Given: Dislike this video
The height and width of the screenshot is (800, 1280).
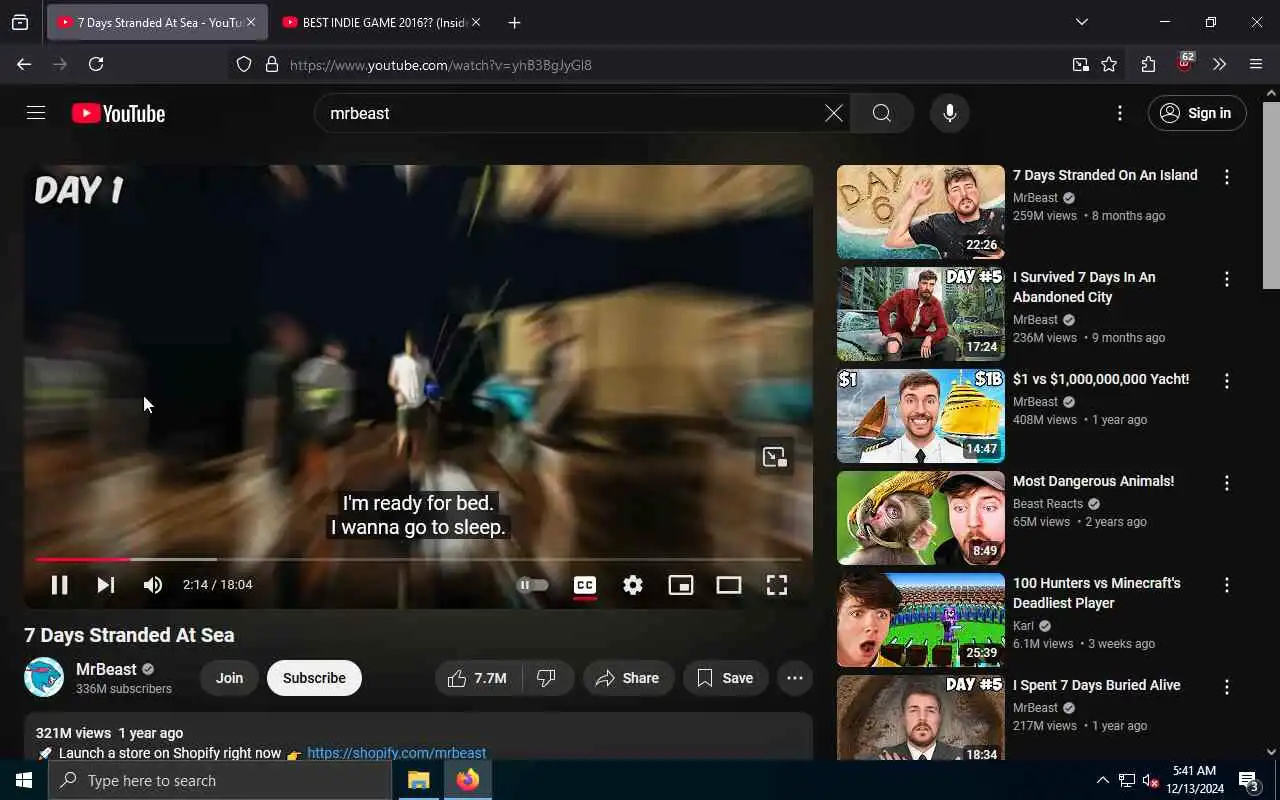Looking at the screenshot, I should coord(547,678).
